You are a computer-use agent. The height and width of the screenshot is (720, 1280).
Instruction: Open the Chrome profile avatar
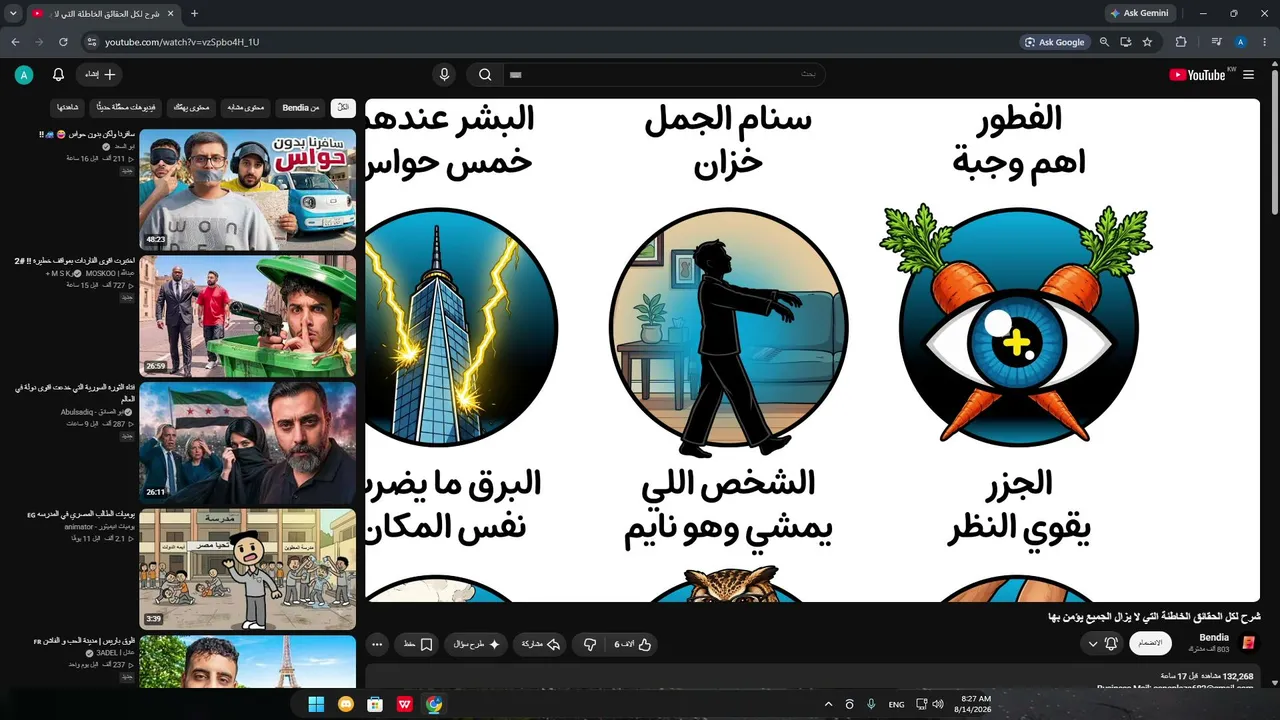[1241, 42]
